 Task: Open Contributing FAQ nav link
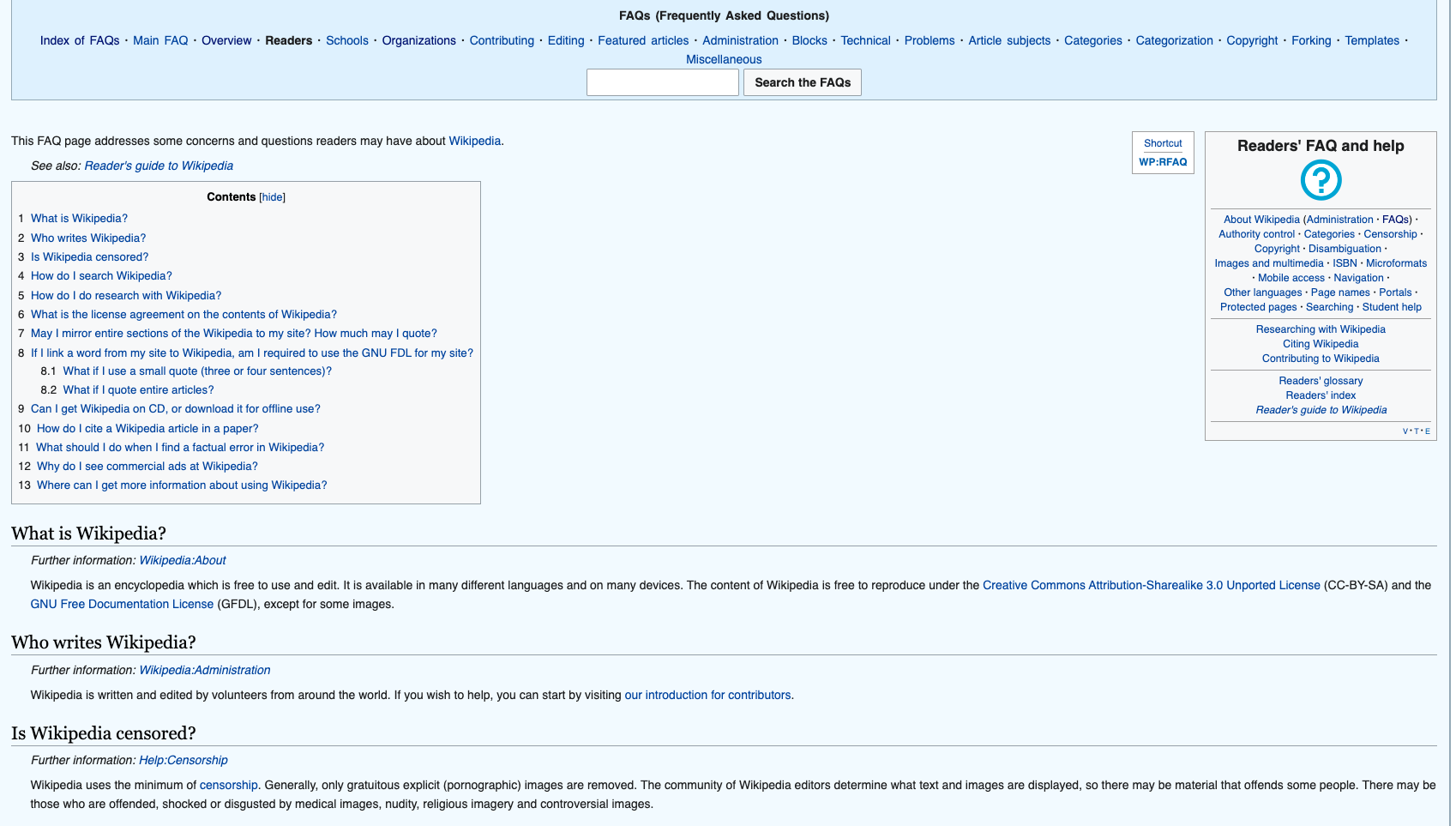(502, 40)
